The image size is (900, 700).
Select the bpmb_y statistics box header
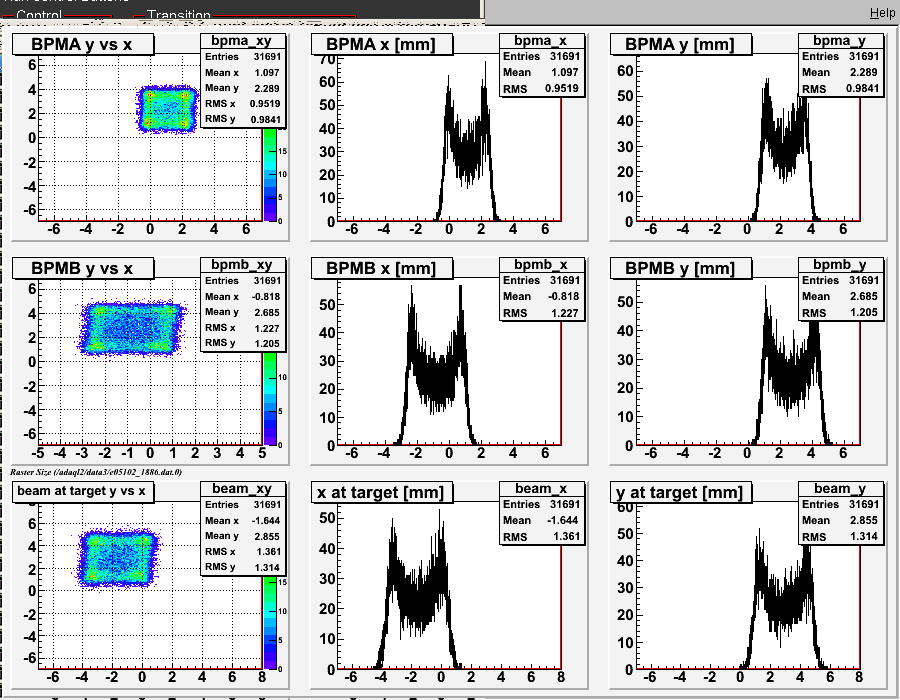pyautogui.click(x=840, y=265)
